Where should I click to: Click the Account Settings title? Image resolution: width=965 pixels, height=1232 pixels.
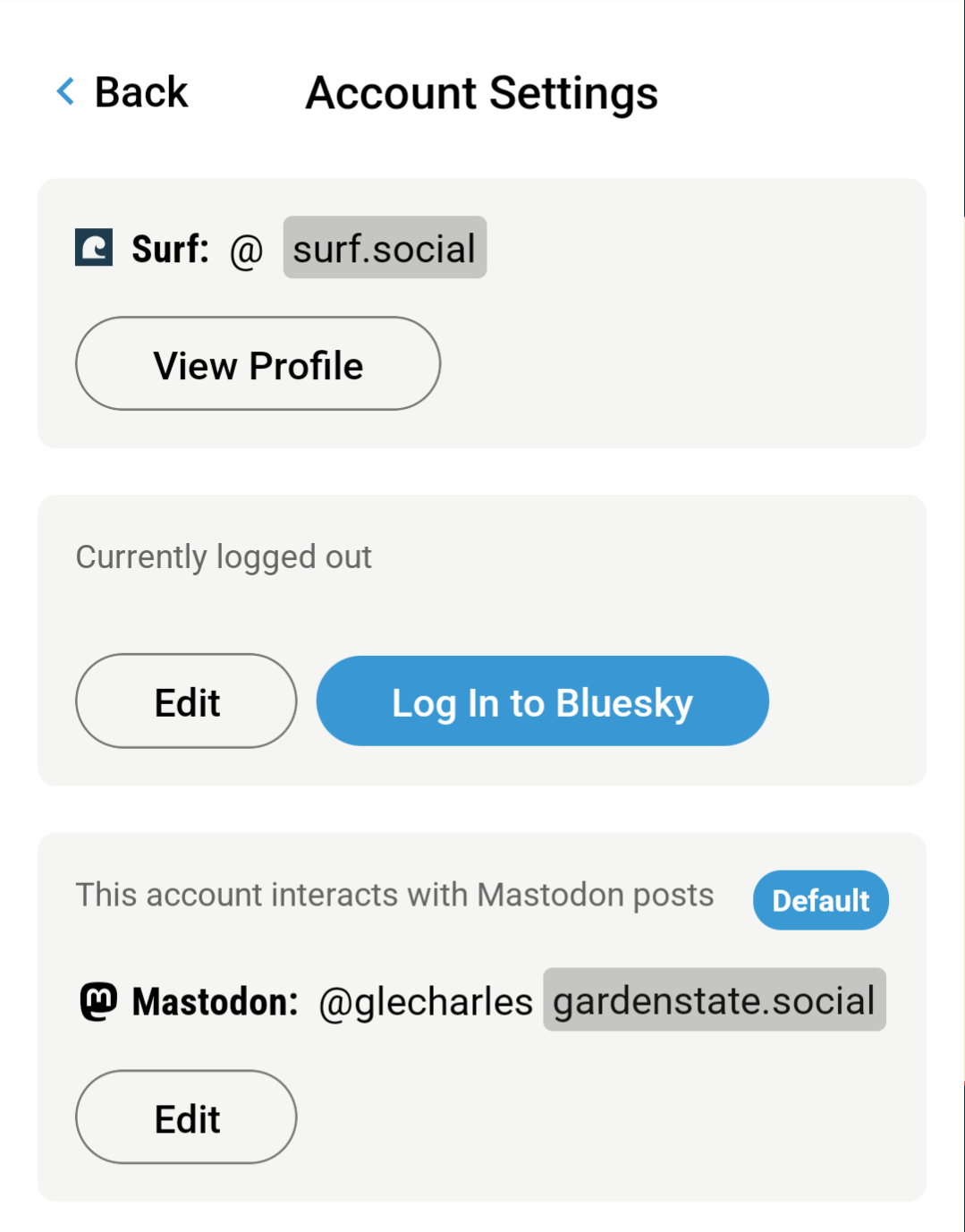481,91
